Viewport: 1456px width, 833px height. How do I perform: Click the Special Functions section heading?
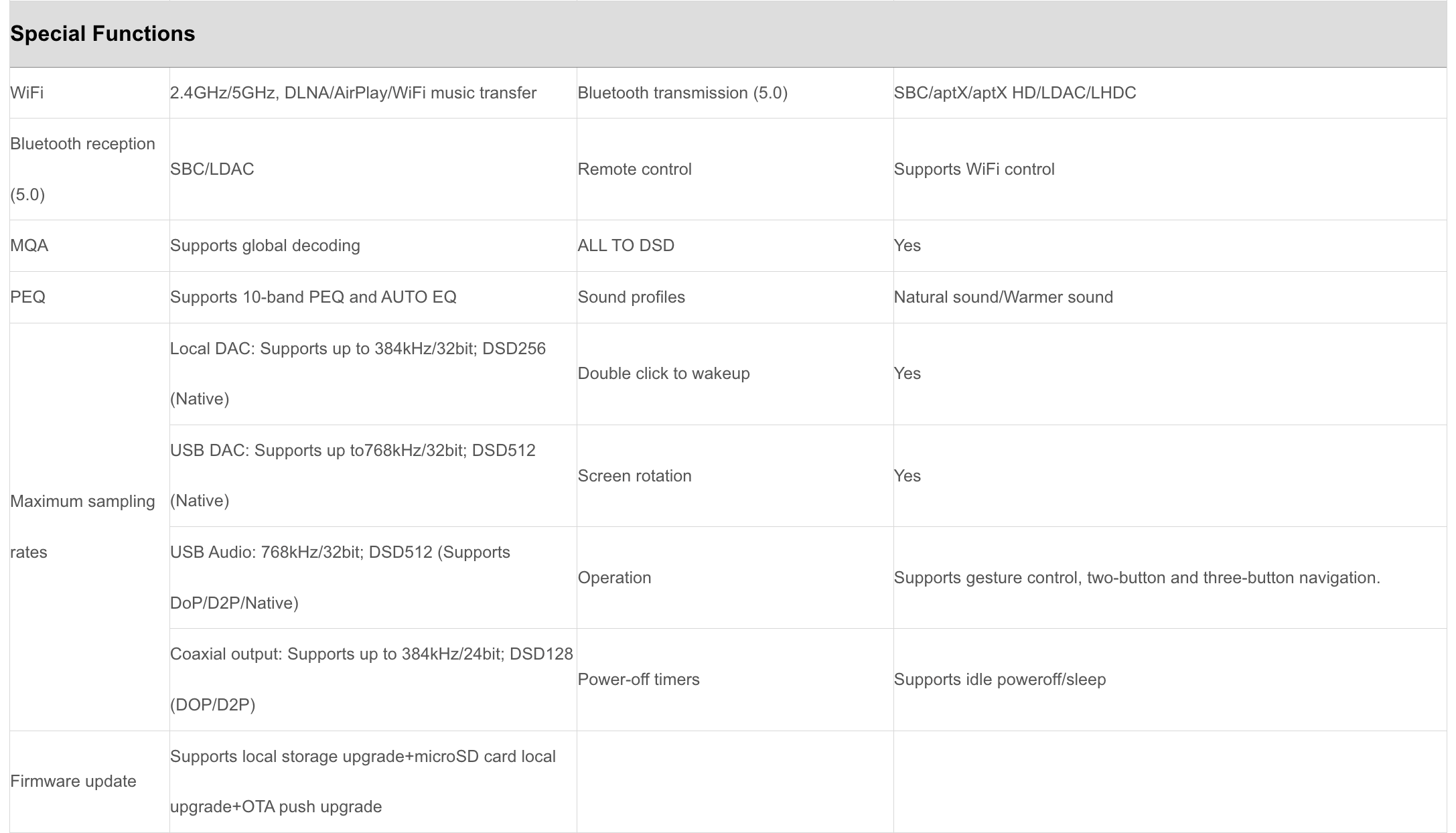coord(102,33)
